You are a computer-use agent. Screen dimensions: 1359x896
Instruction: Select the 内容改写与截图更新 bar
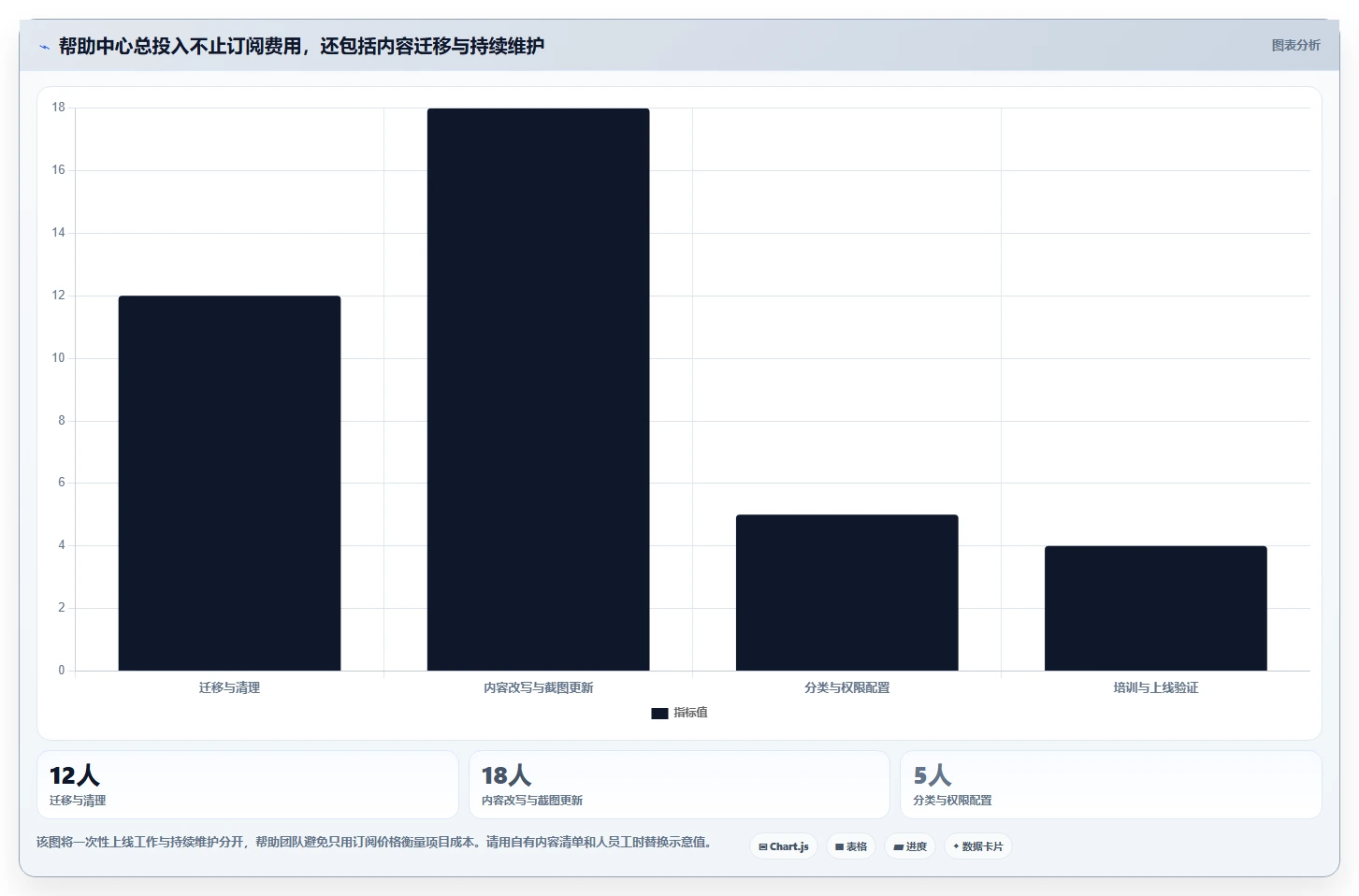538,389
